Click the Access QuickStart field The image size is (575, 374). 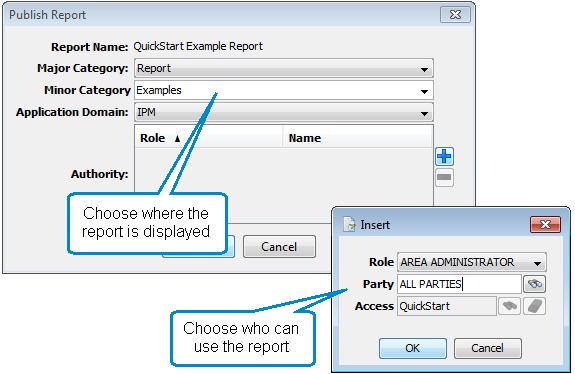(447, 306)
